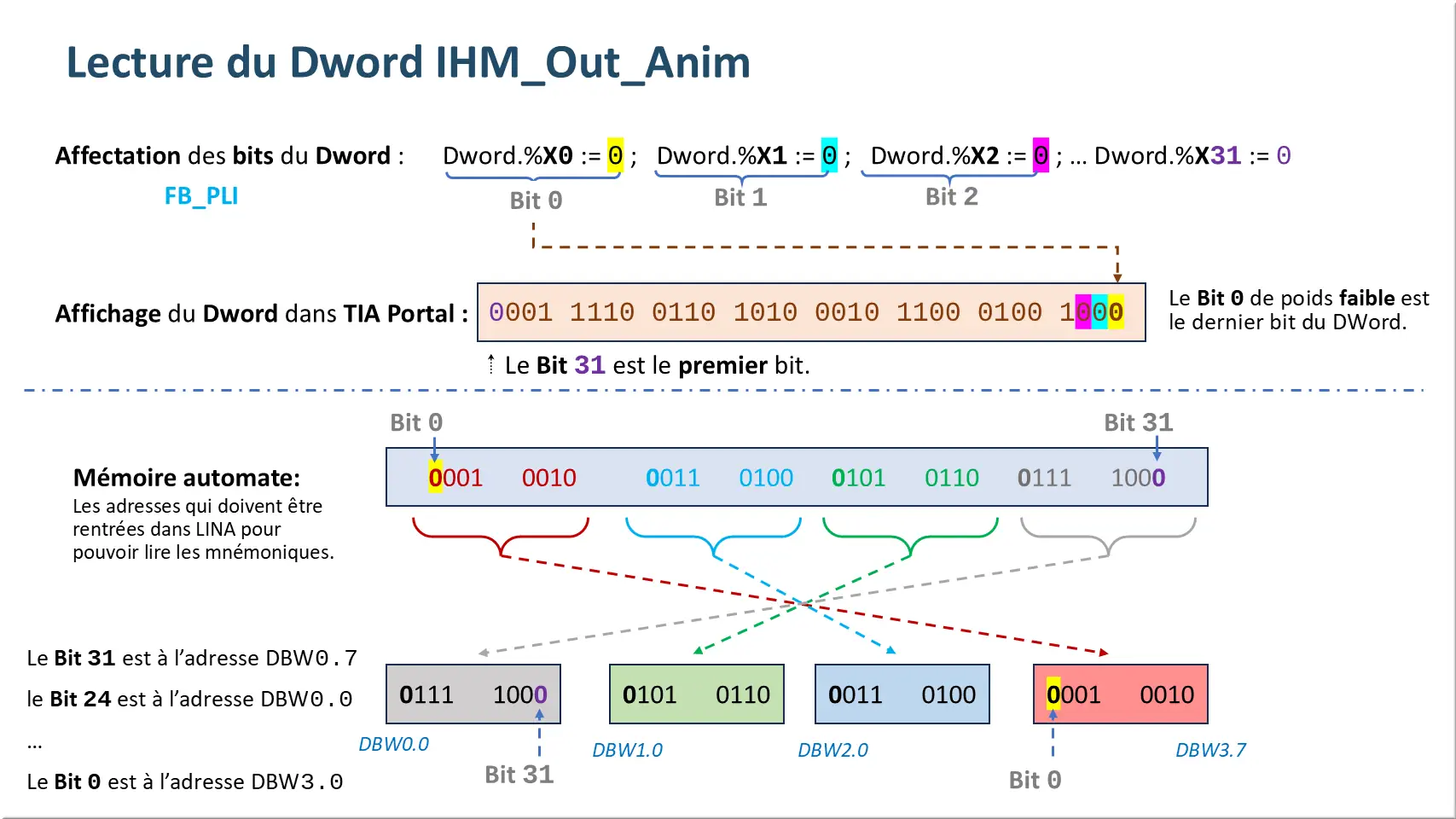The width and height of the screenshot is (1456, 819).
Task: Select the cyan highlighted 0 after Dword.%X1
Action: 829,156
